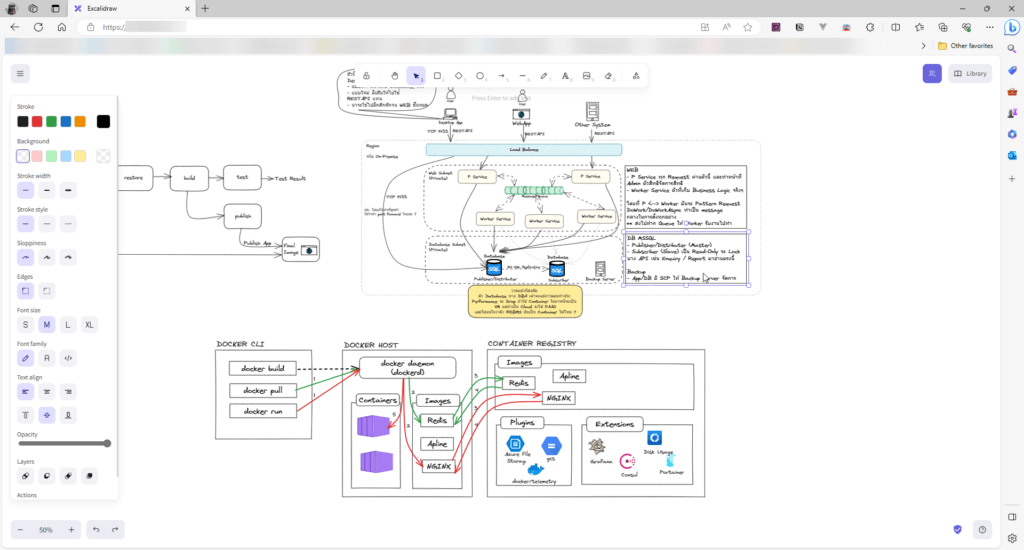Select the Rectangle tool
1024x550 pixels.
click(x=438, y=76)
